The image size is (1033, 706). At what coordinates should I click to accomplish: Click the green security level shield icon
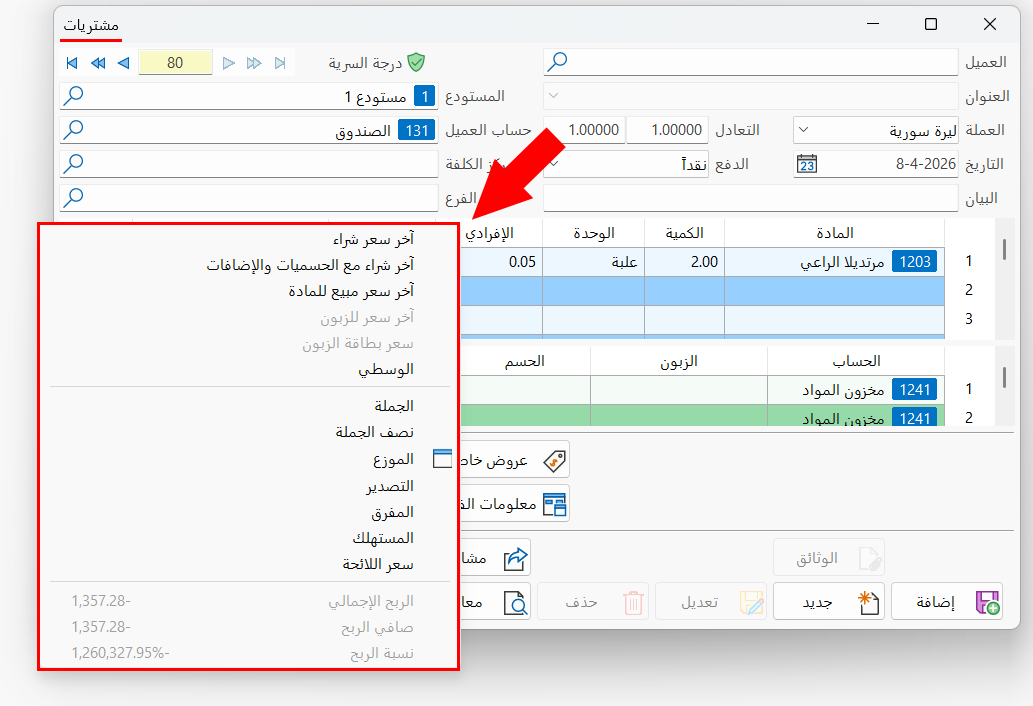tap(416, 63)
